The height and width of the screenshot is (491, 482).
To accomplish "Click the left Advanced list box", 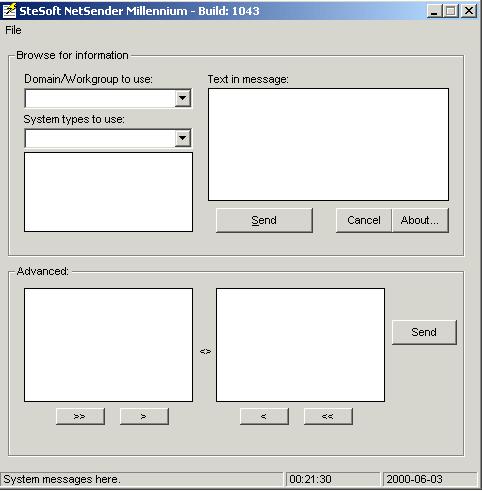I will pos(108,345).
